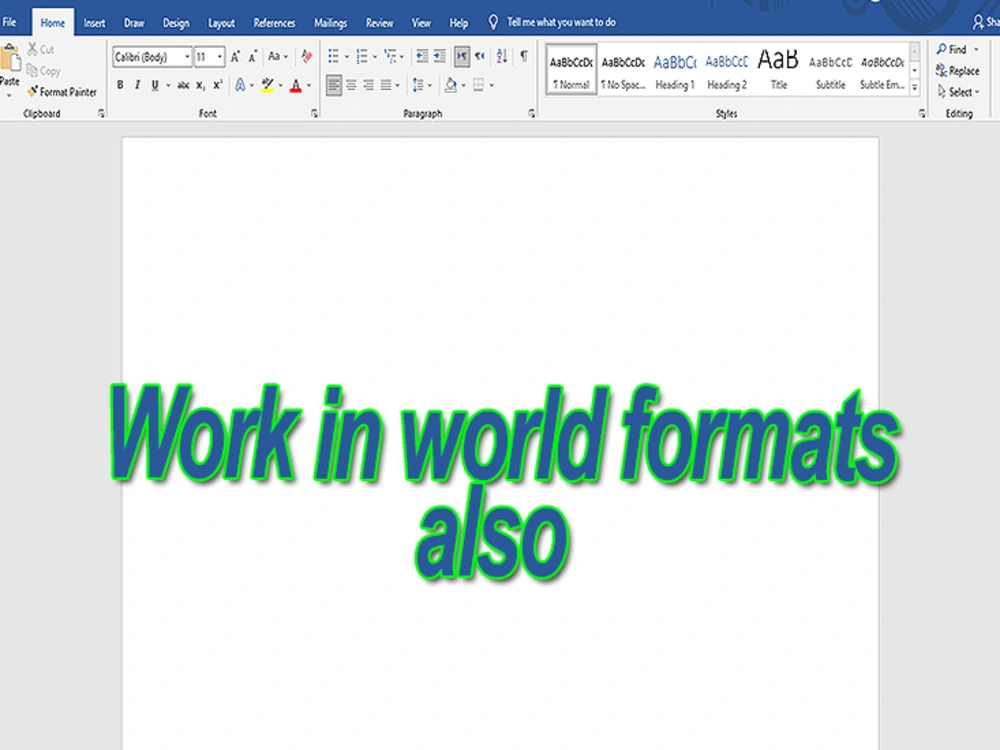Viewport: 1000px width, 750px height.
Task: Apply yellow text highlight color
Action: click(268, 85)
